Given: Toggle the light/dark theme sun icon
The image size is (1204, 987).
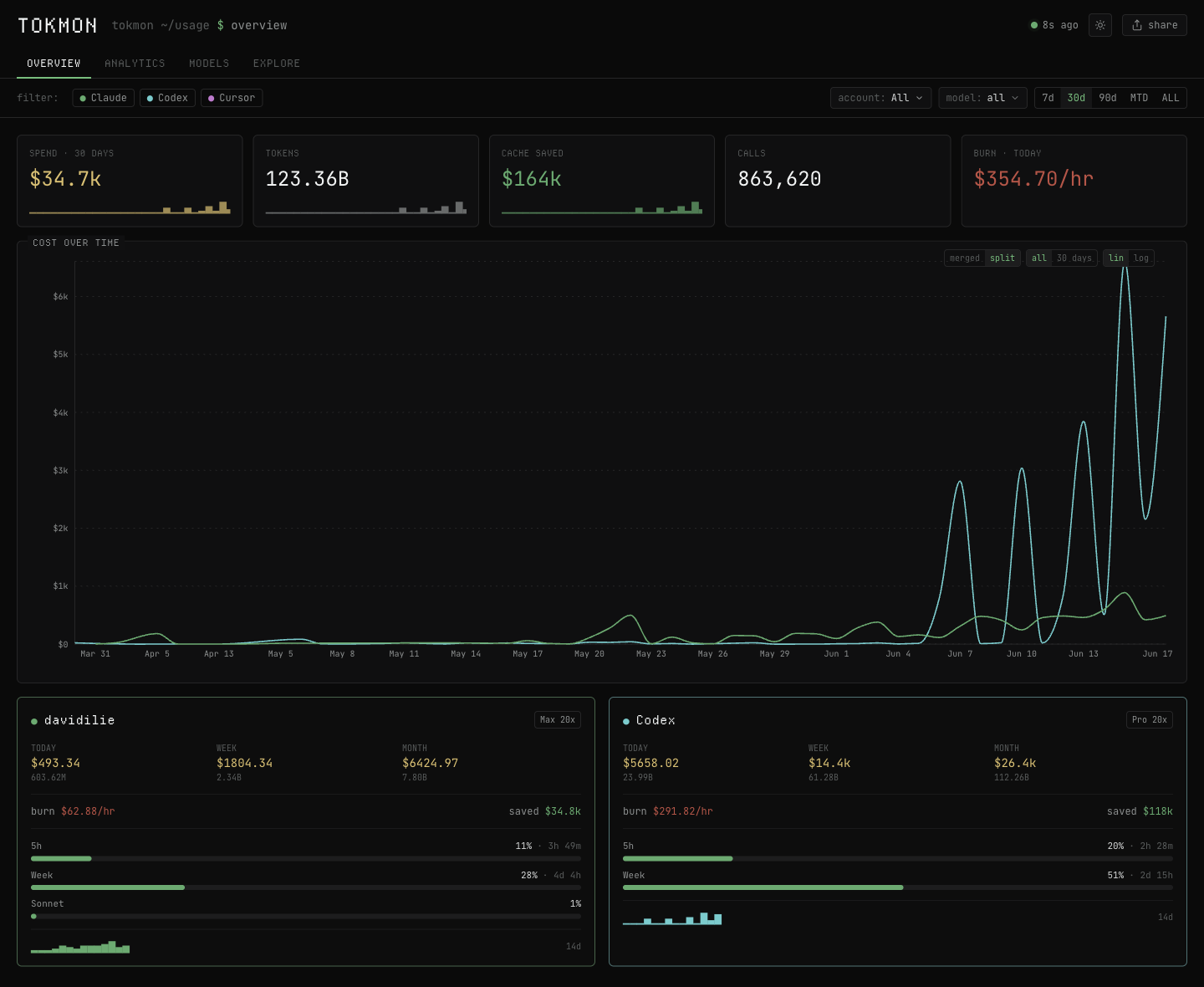Looking at the screenshot, I should click(1100, 25).
